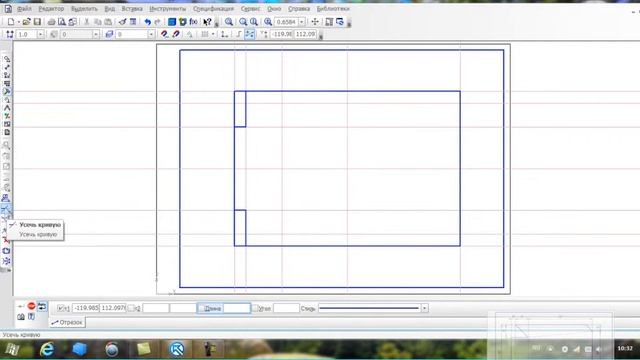Screen dimensions: 640x360
Task: Open the Инструменты menu
Action: [167, 9]
